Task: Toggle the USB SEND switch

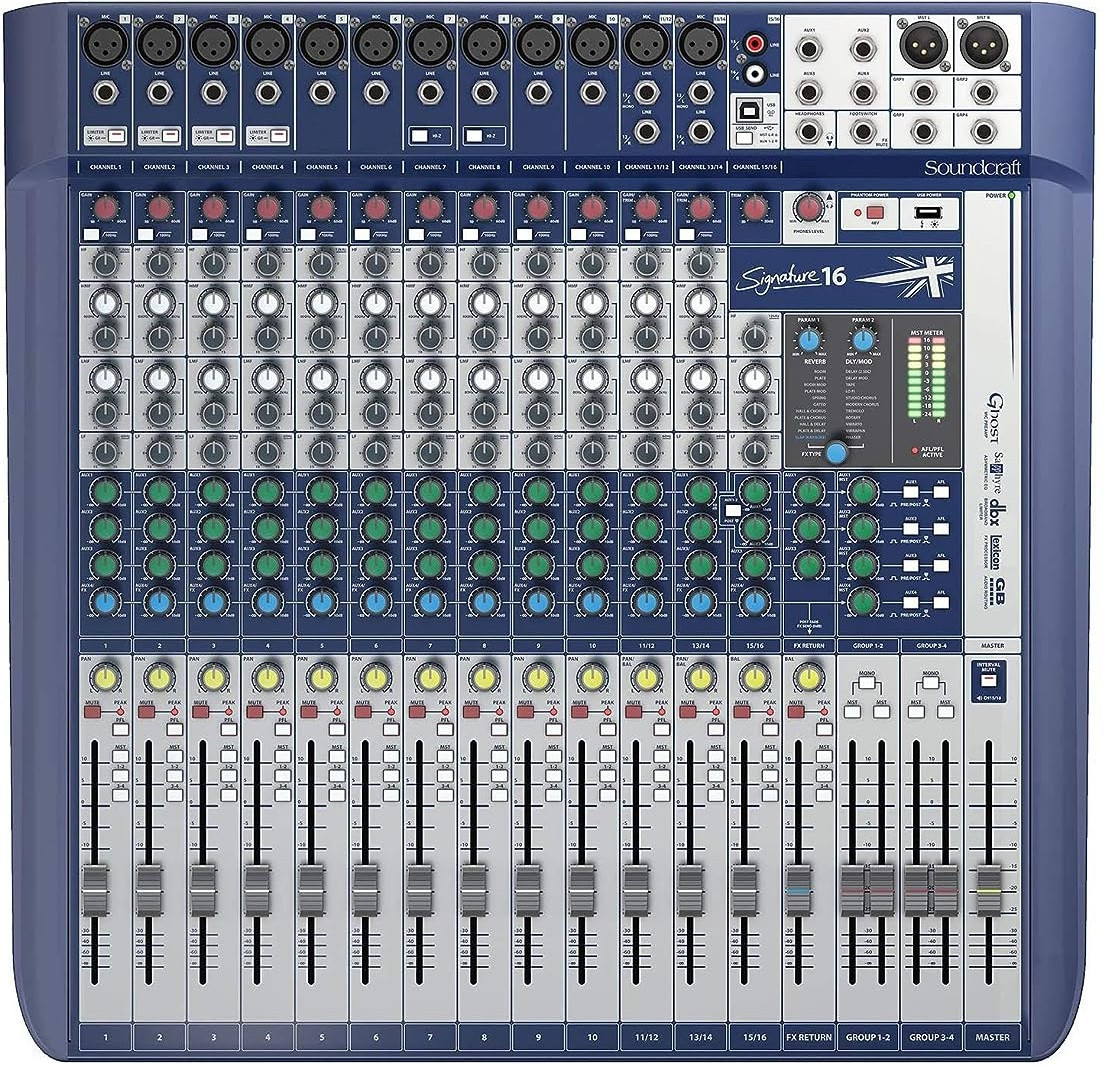Action: pos(744,139)
